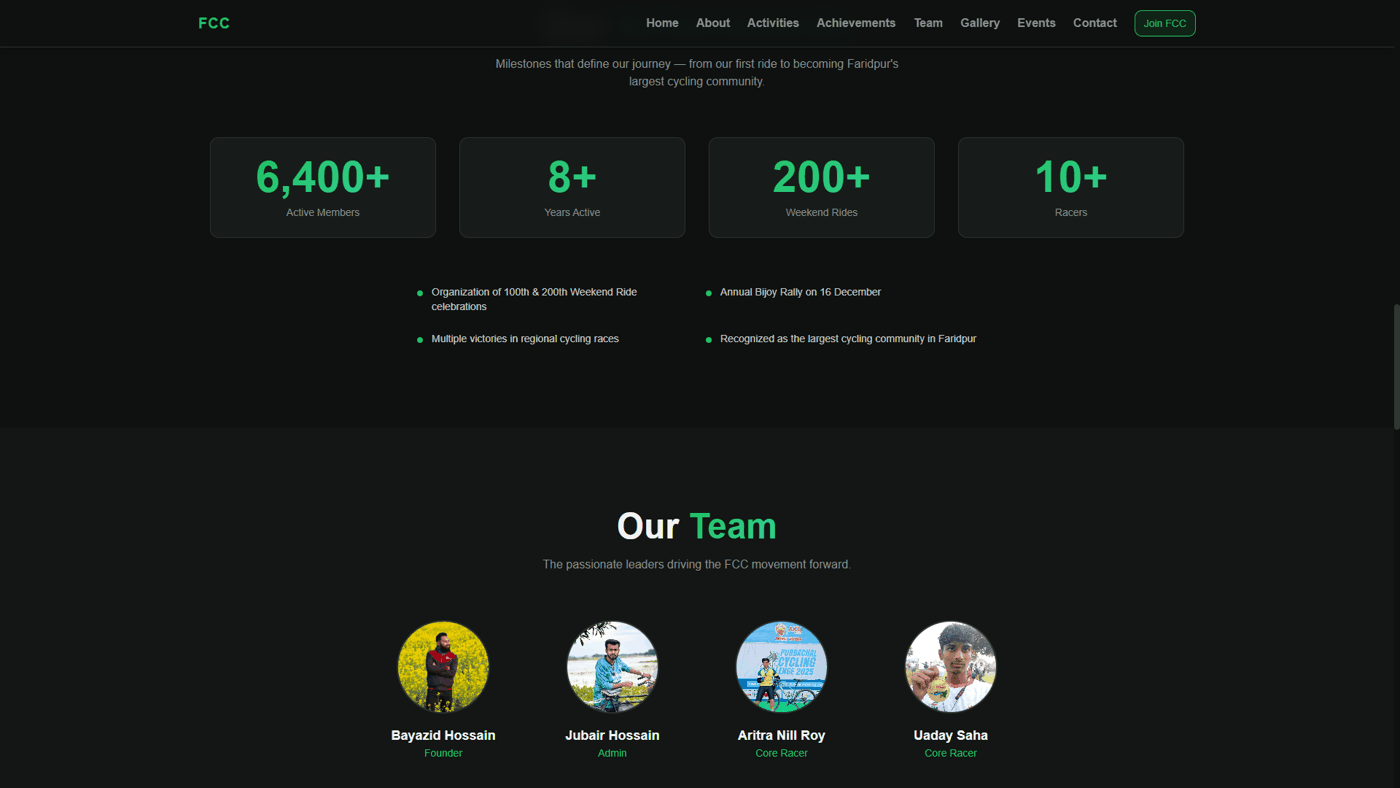Click the name Aritra Nill Roy
Viewport: 1400px width, 788px height.
coord(781,735)
